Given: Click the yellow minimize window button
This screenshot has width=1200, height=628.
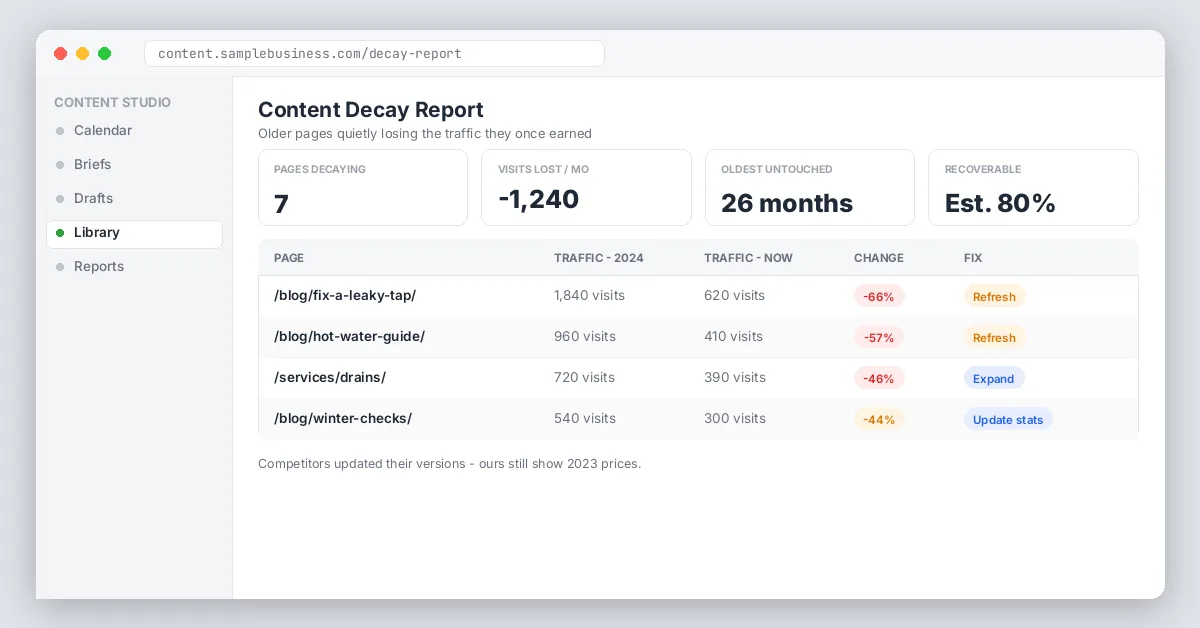Looking at the screenshot, I should (x=83, y=54).
